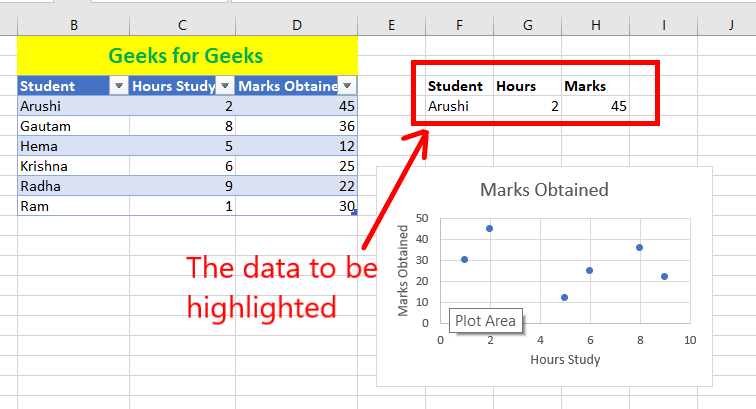Select the Radha cell
The height and width of the screenshot is (409, 756).
point(73,186)
